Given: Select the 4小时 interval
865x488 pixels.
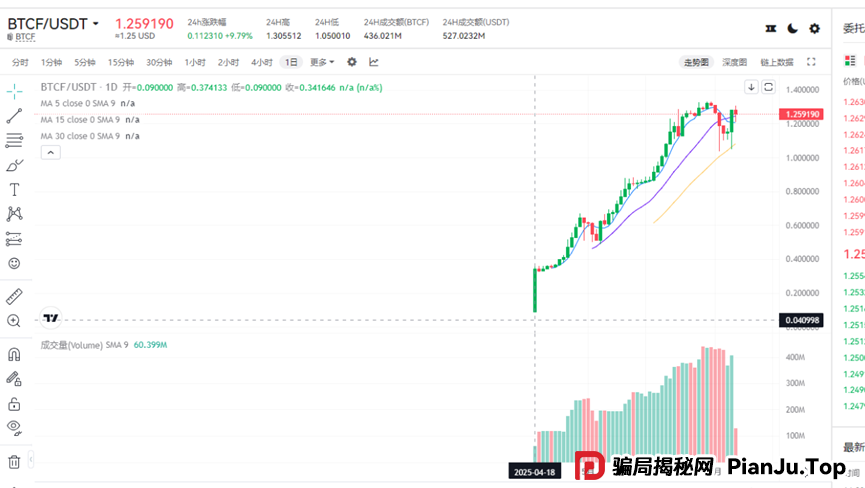Looking at the screenshot, I should point(262,62).
